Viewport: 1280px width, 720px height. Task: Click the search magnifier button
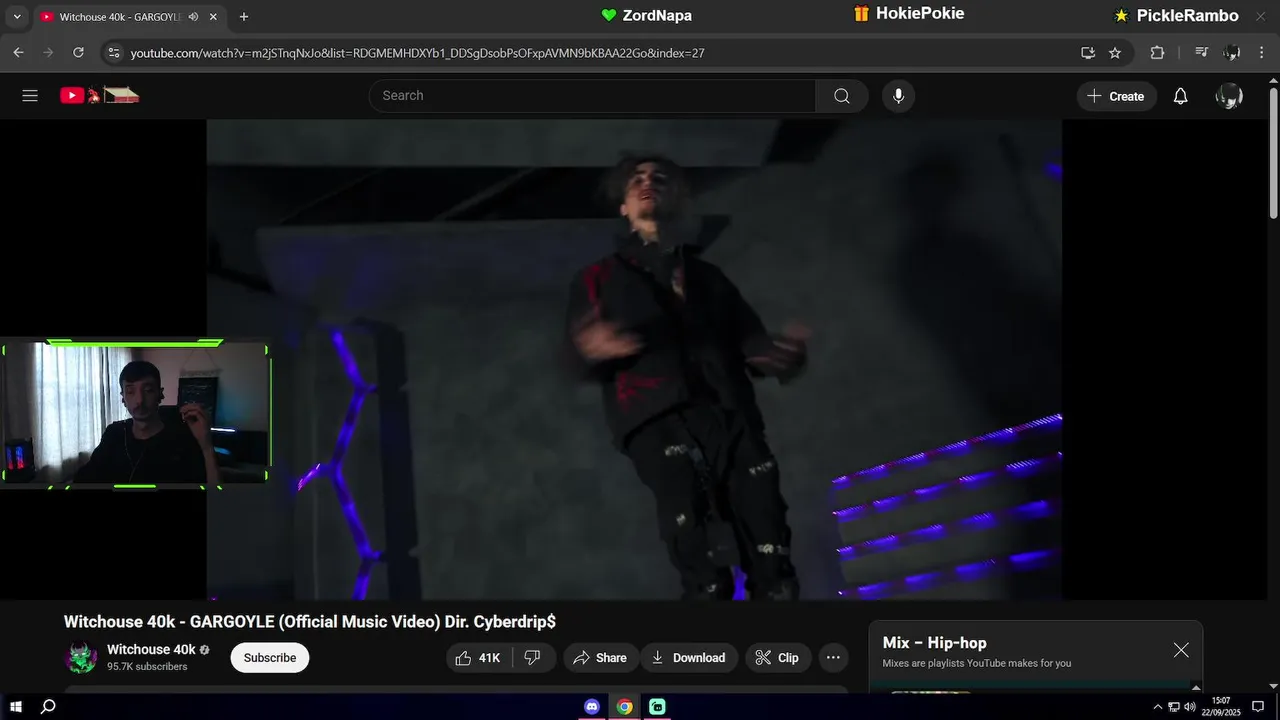[x=842, y=96]
